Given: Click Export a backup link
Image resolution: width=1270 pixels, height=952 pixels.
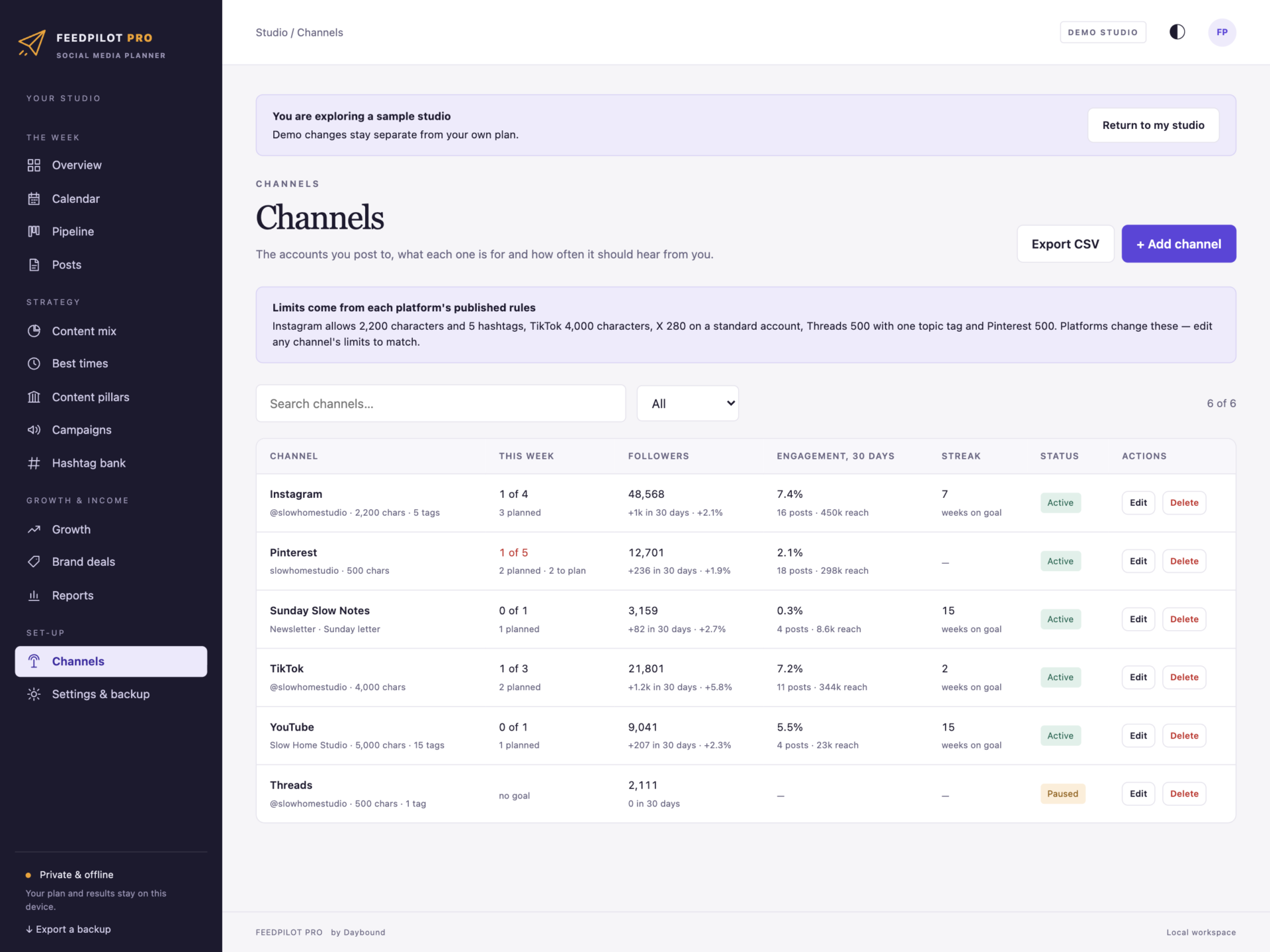Looking at the screenshot, I should [68, 929].
